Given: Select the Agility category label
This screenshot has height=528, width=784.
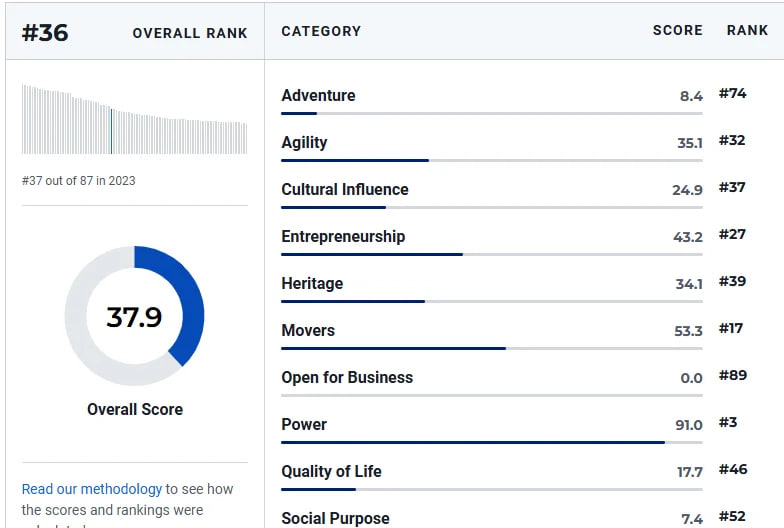Looking at the screenshot, I should pyautogui.click(x=304, y=142).
